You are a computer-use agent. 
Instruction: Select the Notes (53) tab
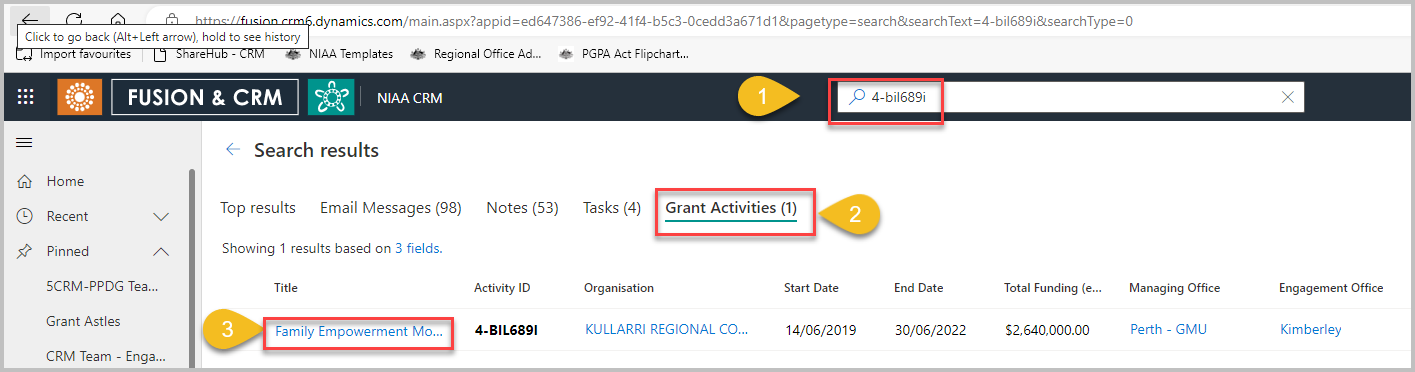pyautogui.click(x=522, y=208)
